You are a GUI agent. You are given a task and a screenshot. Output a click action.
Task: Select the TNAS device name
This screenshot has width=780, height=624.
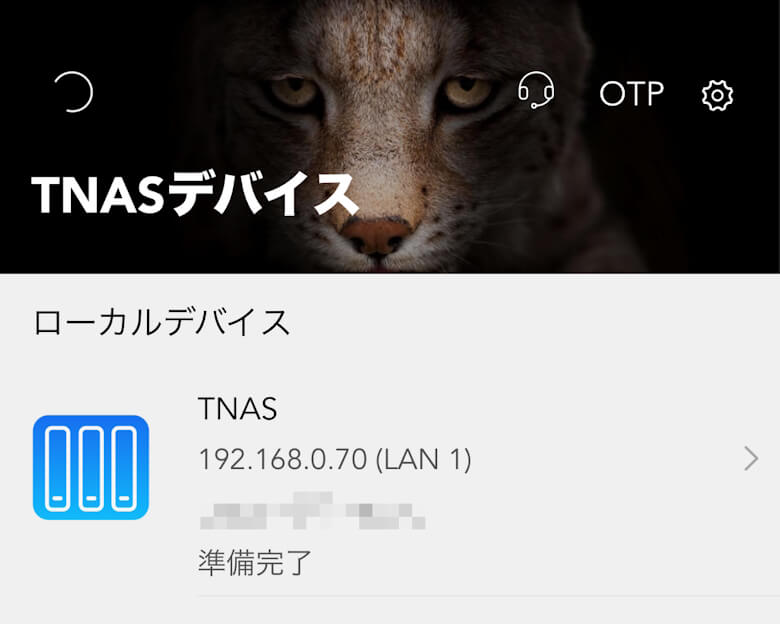pyautogui.click(x=238, y=409)
